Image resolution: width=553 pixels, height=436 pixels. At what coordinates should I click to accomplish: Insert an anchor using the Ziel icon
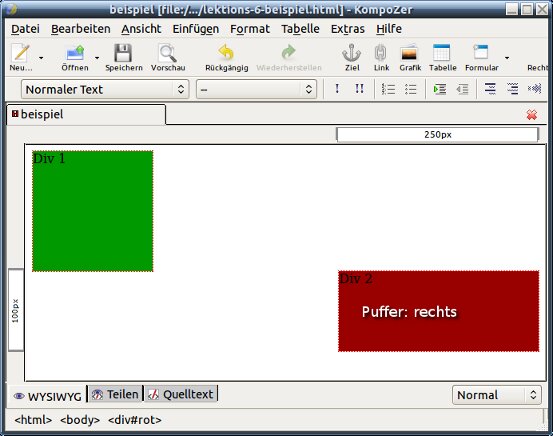tap(352, 53)
